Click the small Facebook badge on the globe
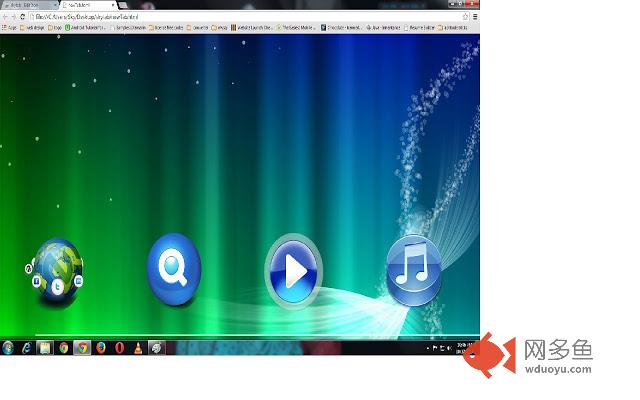This screenshot has width=640, height=400. click(36, 281)
